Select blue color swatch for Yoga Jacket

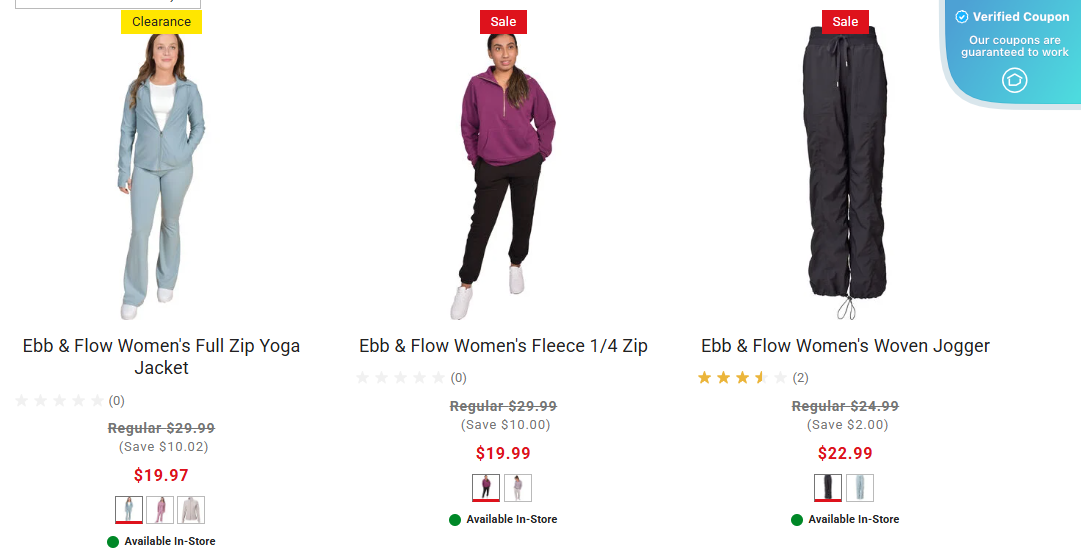[129, 510]
